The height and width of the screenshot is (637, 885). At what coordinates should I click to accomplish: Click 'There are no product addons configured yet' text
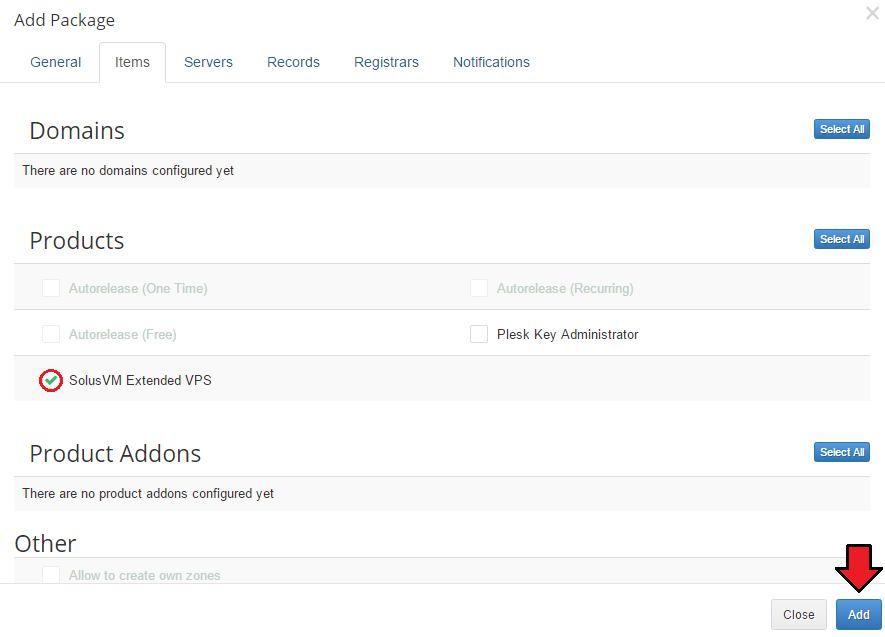tap(148, 494)
